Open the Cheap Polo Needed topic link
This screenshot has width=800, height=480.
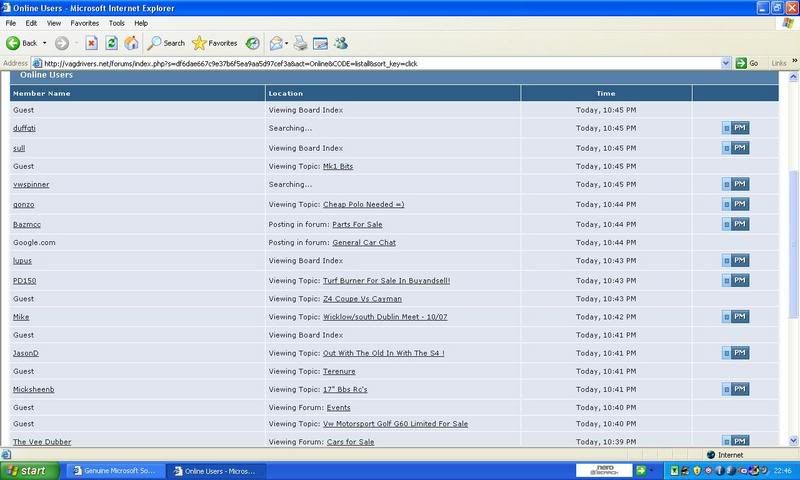coord(363,204)
